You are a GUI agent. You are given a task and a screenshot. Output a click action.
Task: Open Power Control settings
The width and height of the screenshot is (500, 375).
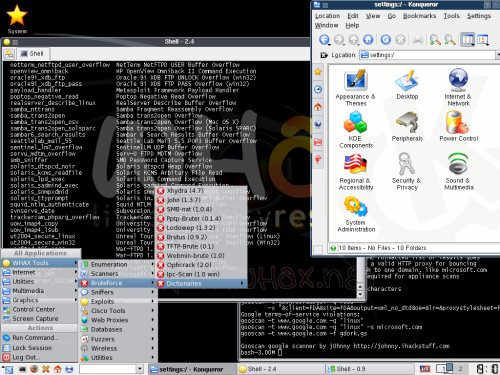(459, 126)
